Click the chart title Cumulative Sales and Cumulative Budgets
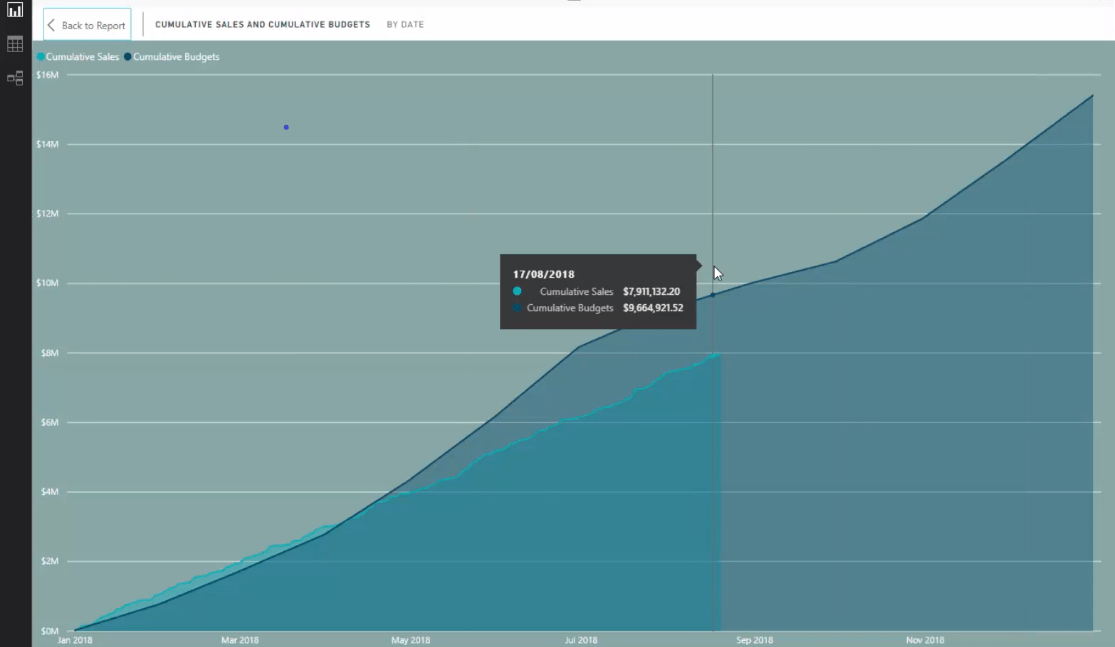The width and height of the screenshot is (1115, 647). coord(262,24)
